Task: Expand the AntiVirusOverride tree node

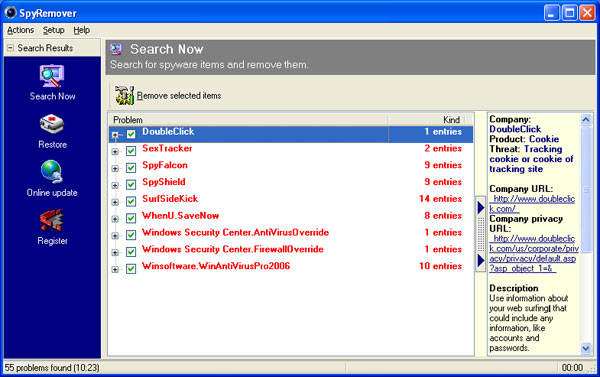Action: pos(115,236)
